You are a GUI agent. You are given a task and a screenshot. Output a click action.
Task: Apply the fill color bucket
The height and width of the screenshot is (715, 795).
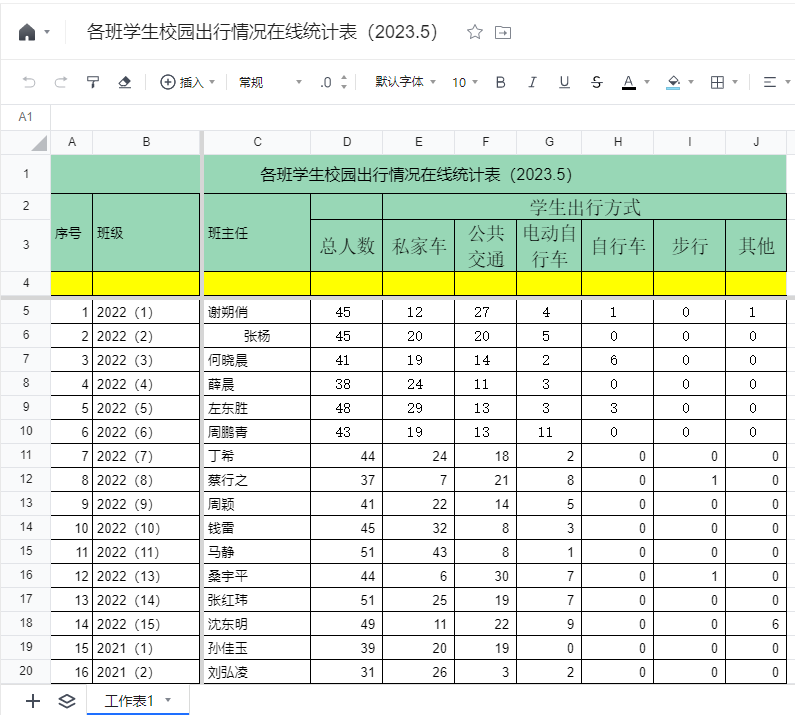(x=673, y=82)
